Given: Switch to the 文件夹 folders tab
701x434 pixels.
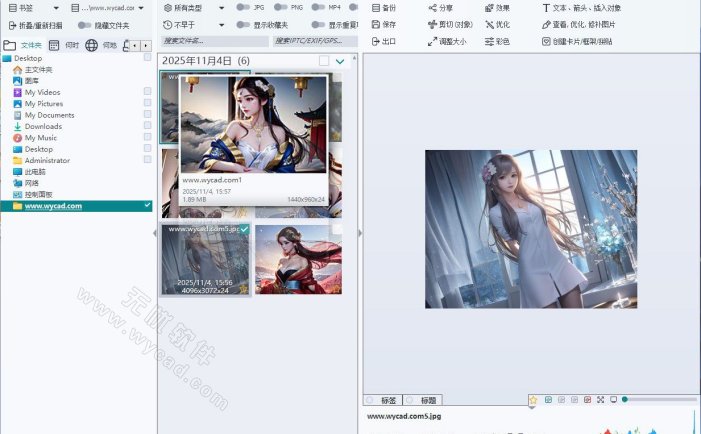Looking at the screenshot, I should [22, 45].
